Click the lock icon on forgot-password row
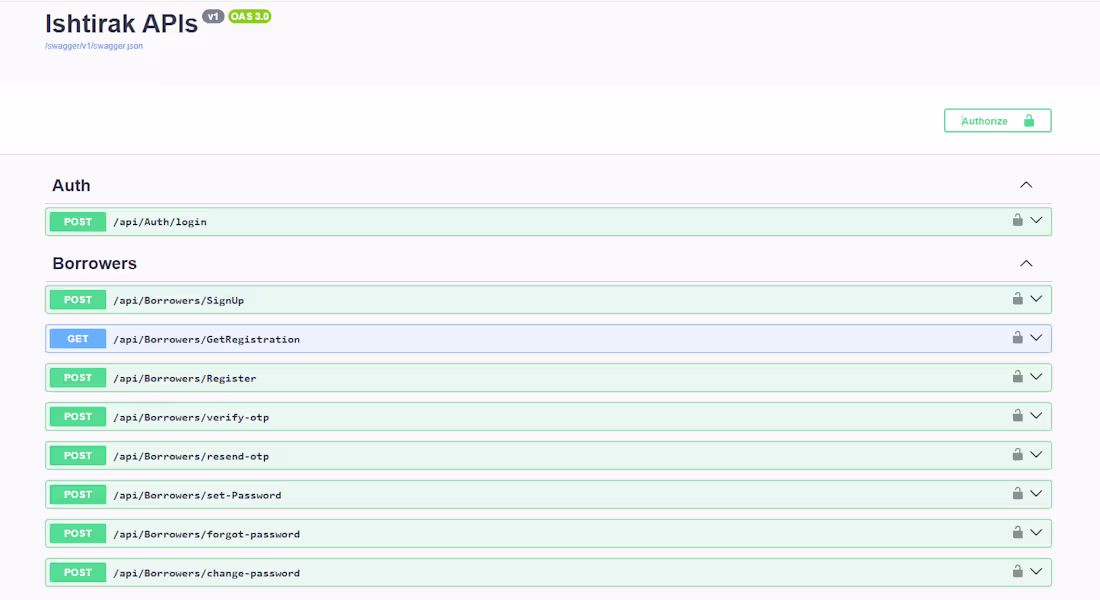This screenshot has width=1100, height=600. click(1017, 533)
